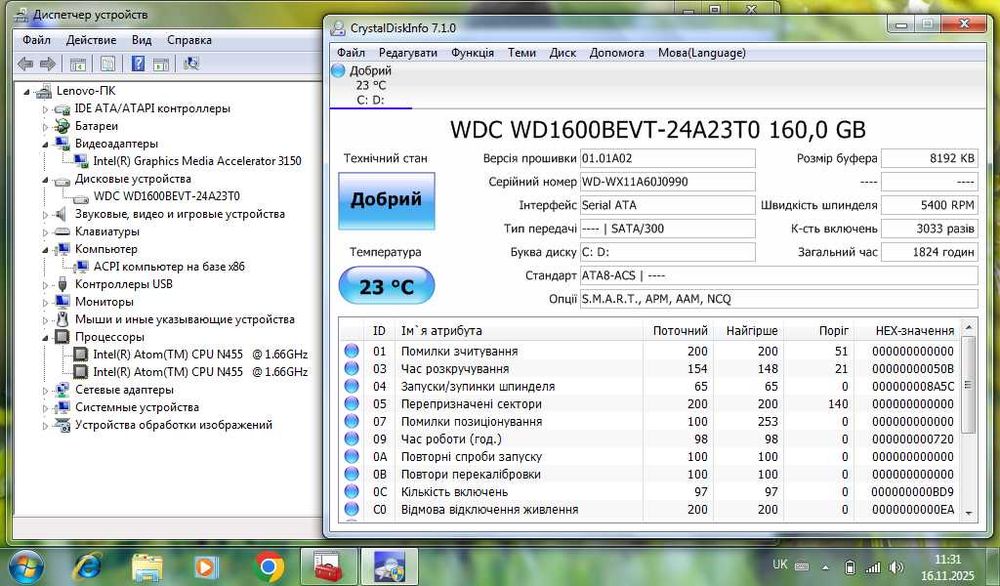
Task: Click blue health circle beside Добрий disk tab
Action: click(338, 71)
